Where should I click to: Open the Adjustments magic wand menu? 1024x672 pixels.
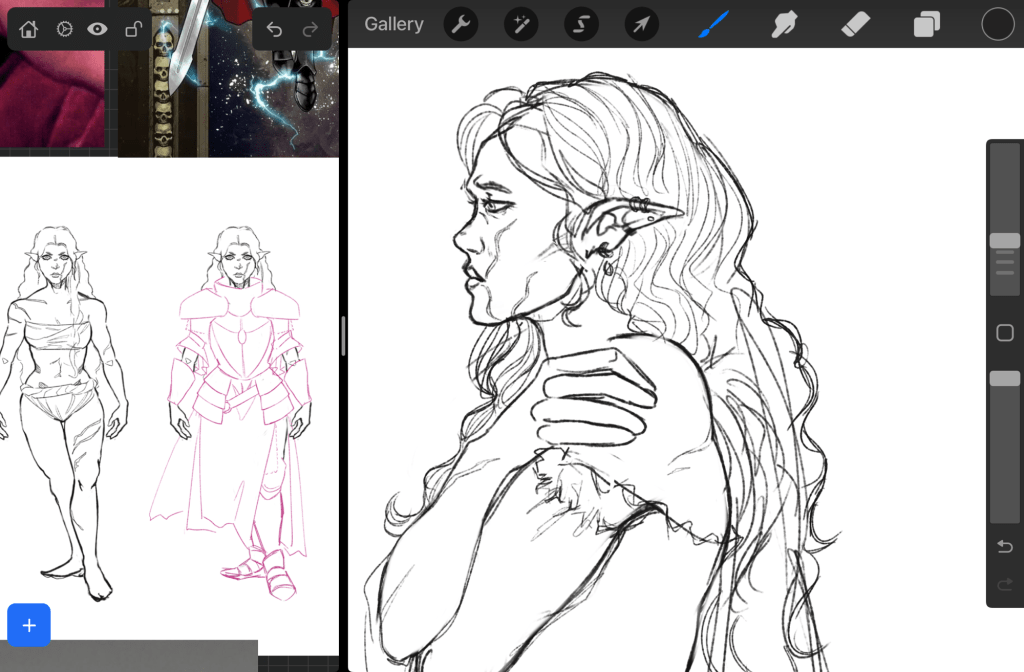[520, 24]
